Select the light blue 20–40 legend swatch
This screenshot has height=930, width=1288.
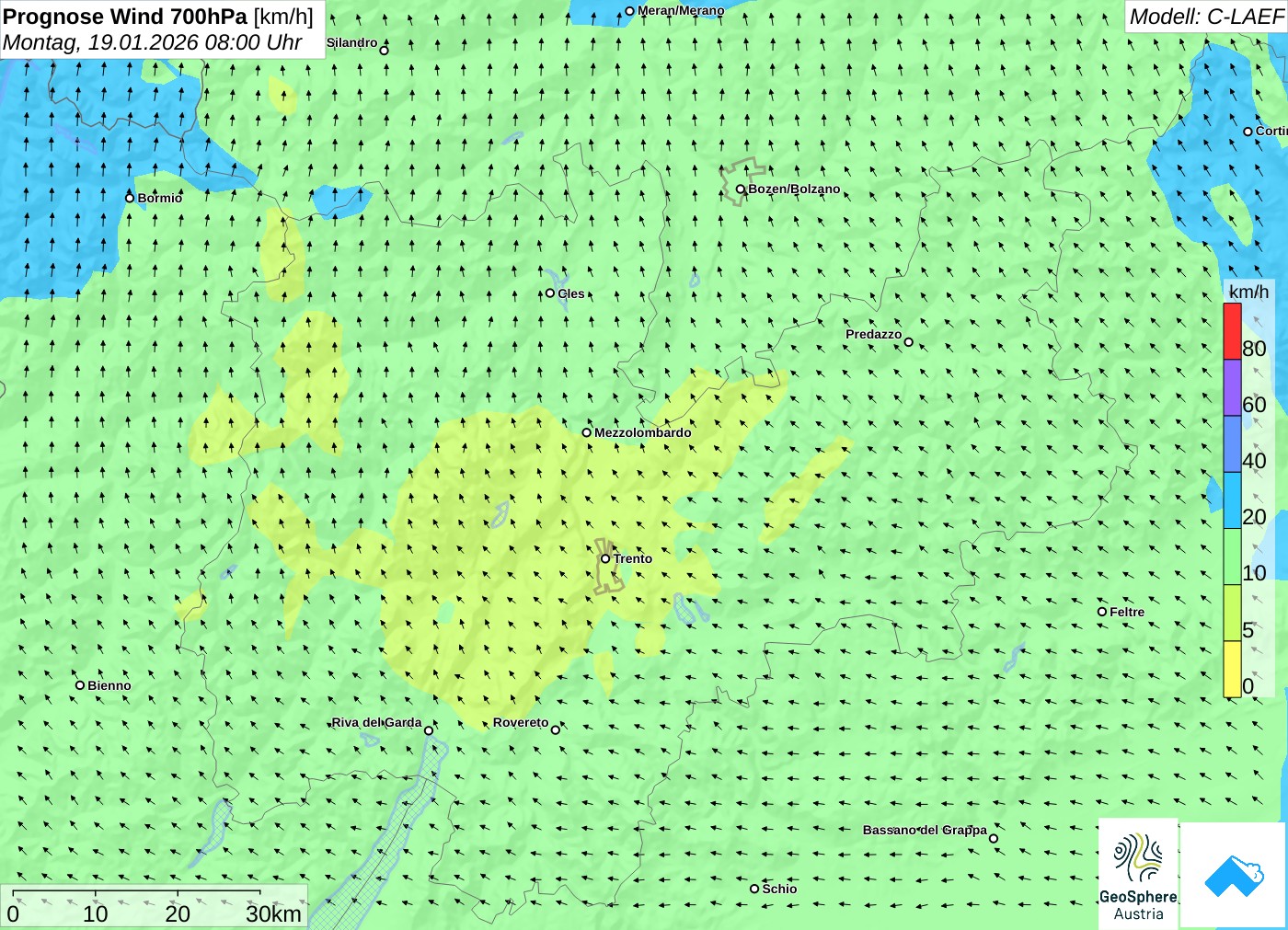click(x=1232, y=500)
